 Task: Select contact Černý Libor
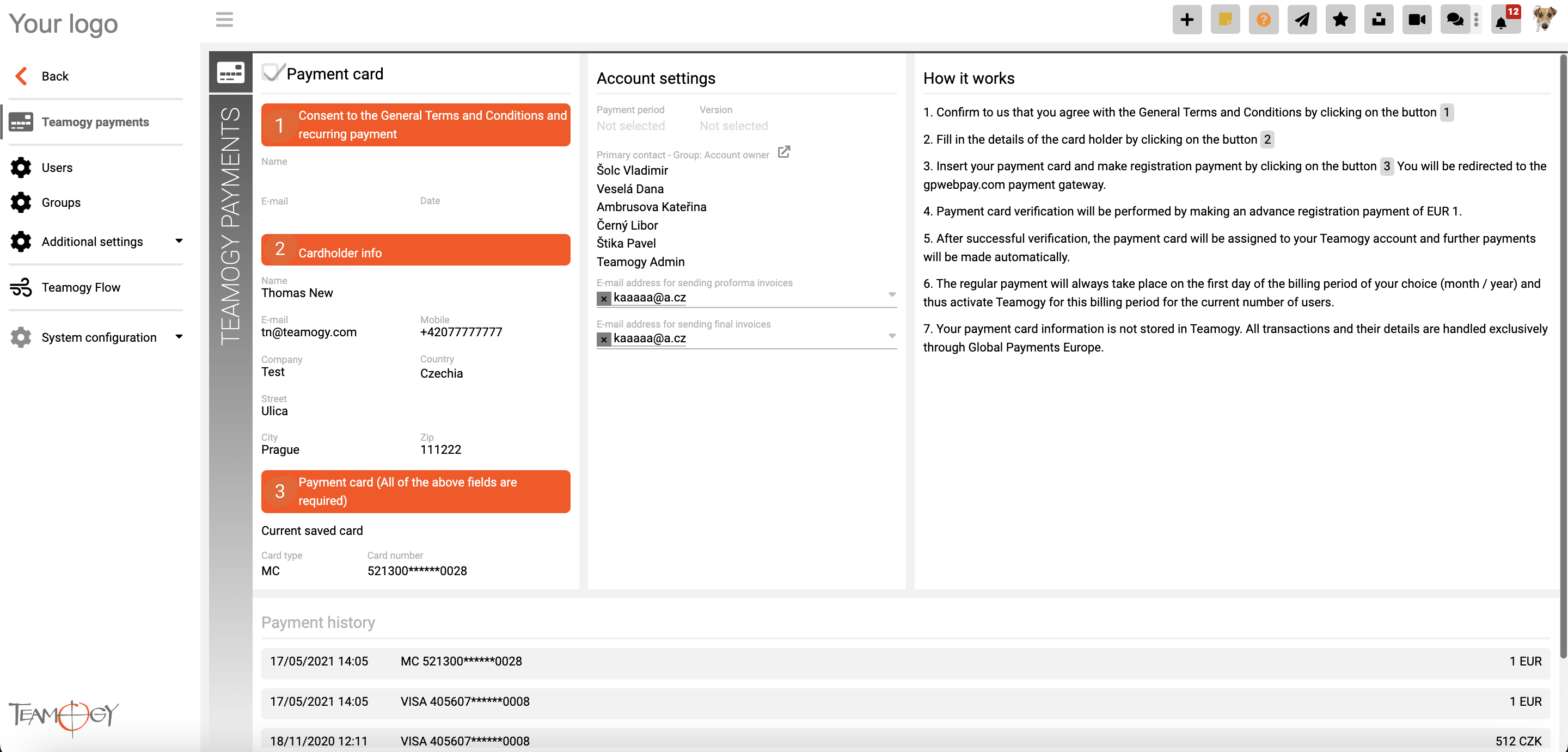pos(627,225)
